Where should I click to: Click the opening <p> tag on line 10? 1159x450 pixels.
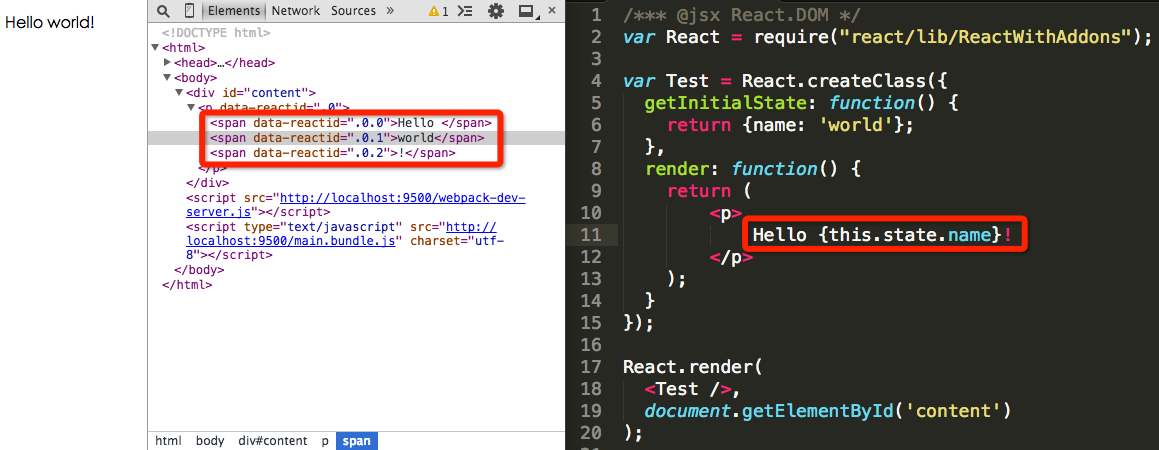pyautogui.click(x=726, y=214)
